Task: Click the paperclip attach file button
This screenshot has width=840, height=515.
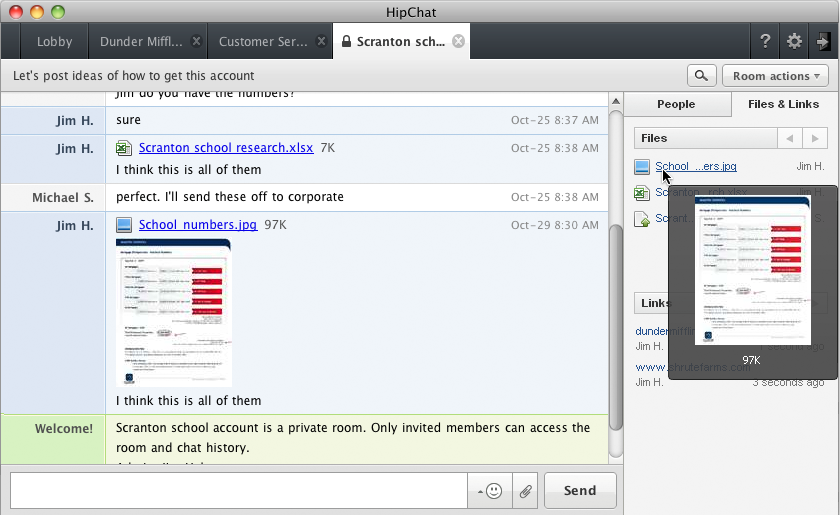Action: click(x=526, y=490)
